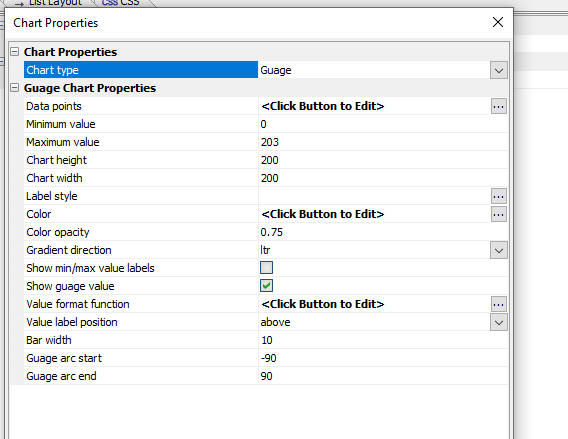This screenshot has height=439, width=568.
Task: Open Value format function ellipsis button
Action: click(498, 304)
